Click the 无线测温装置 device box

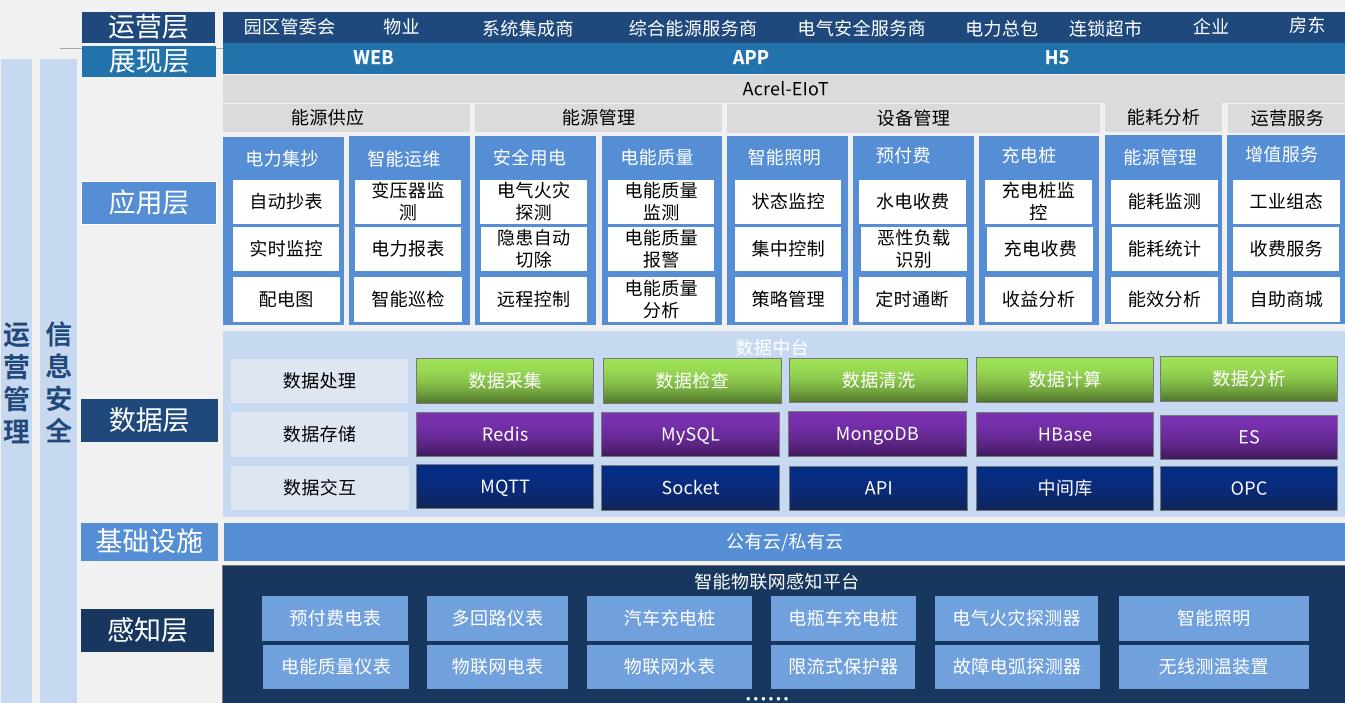coord(1213,666)
